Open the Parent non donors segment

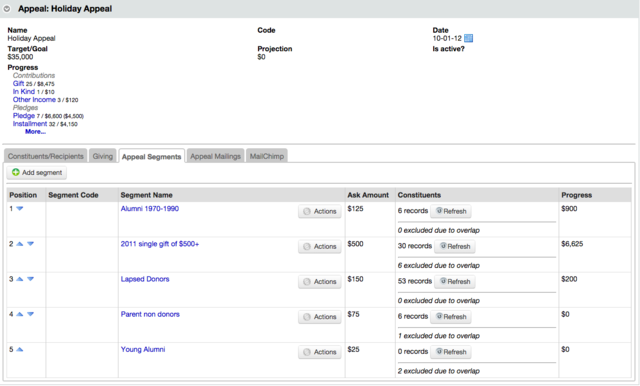[x=150, y=314]
